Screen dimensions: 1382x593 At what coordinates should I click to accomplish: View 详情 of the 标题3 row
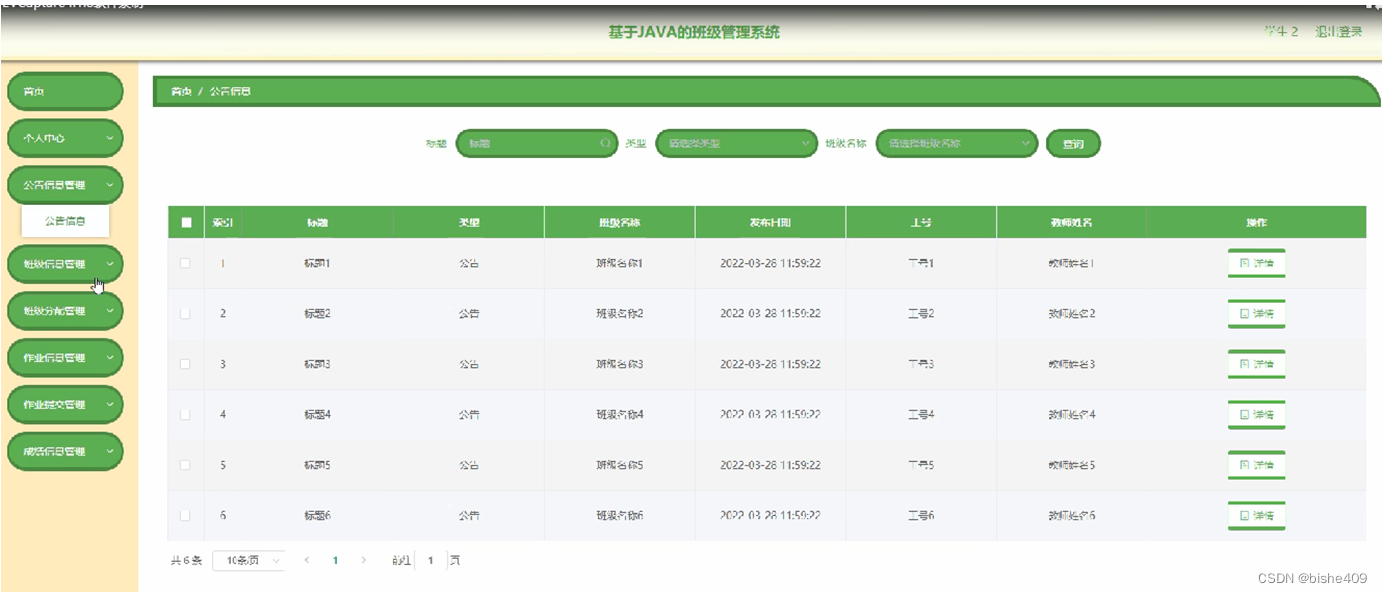(x=1256, y=364)
